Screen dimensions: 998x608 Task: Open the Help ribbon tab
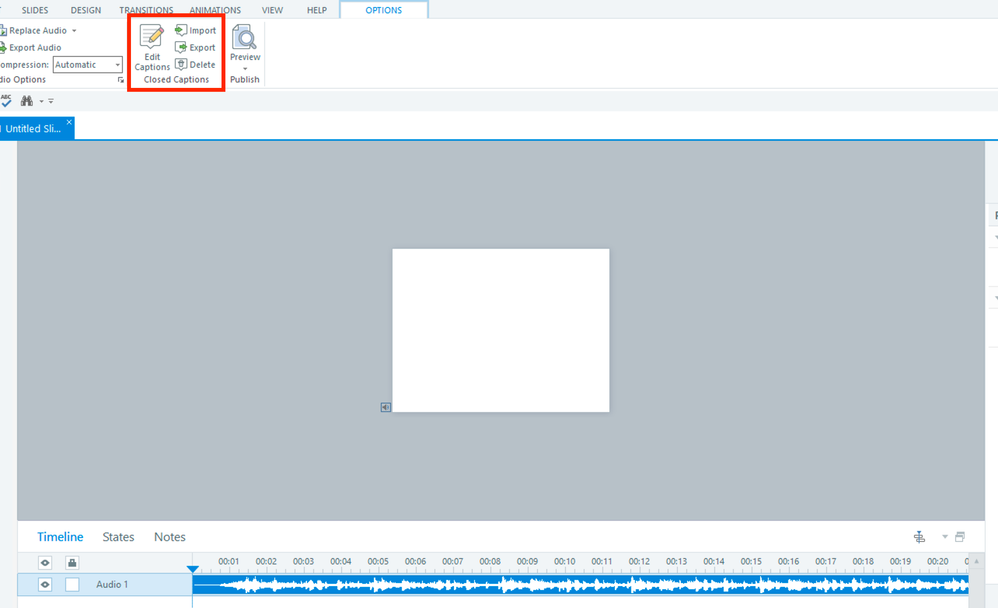[x=317, y=10]
